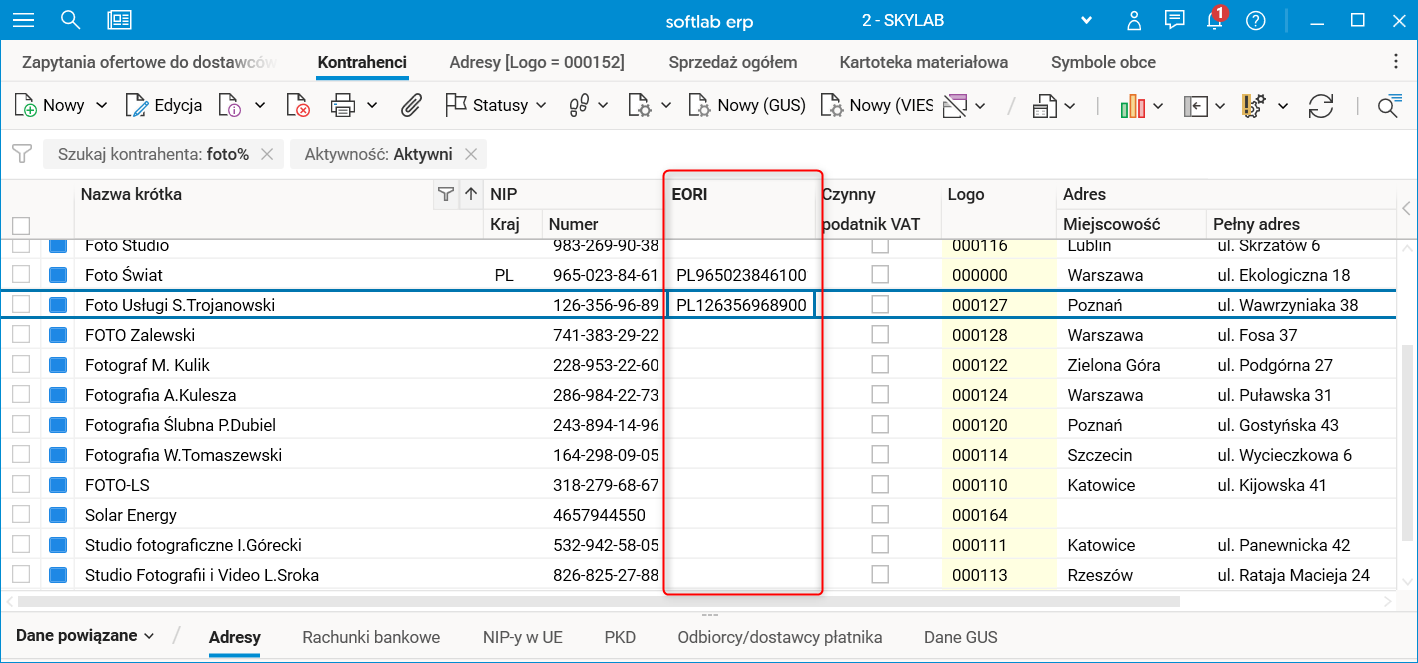Toggle VAT payer checkbox for Foto Świat
The image size is (1418, 663).
(x=880, y=275)
